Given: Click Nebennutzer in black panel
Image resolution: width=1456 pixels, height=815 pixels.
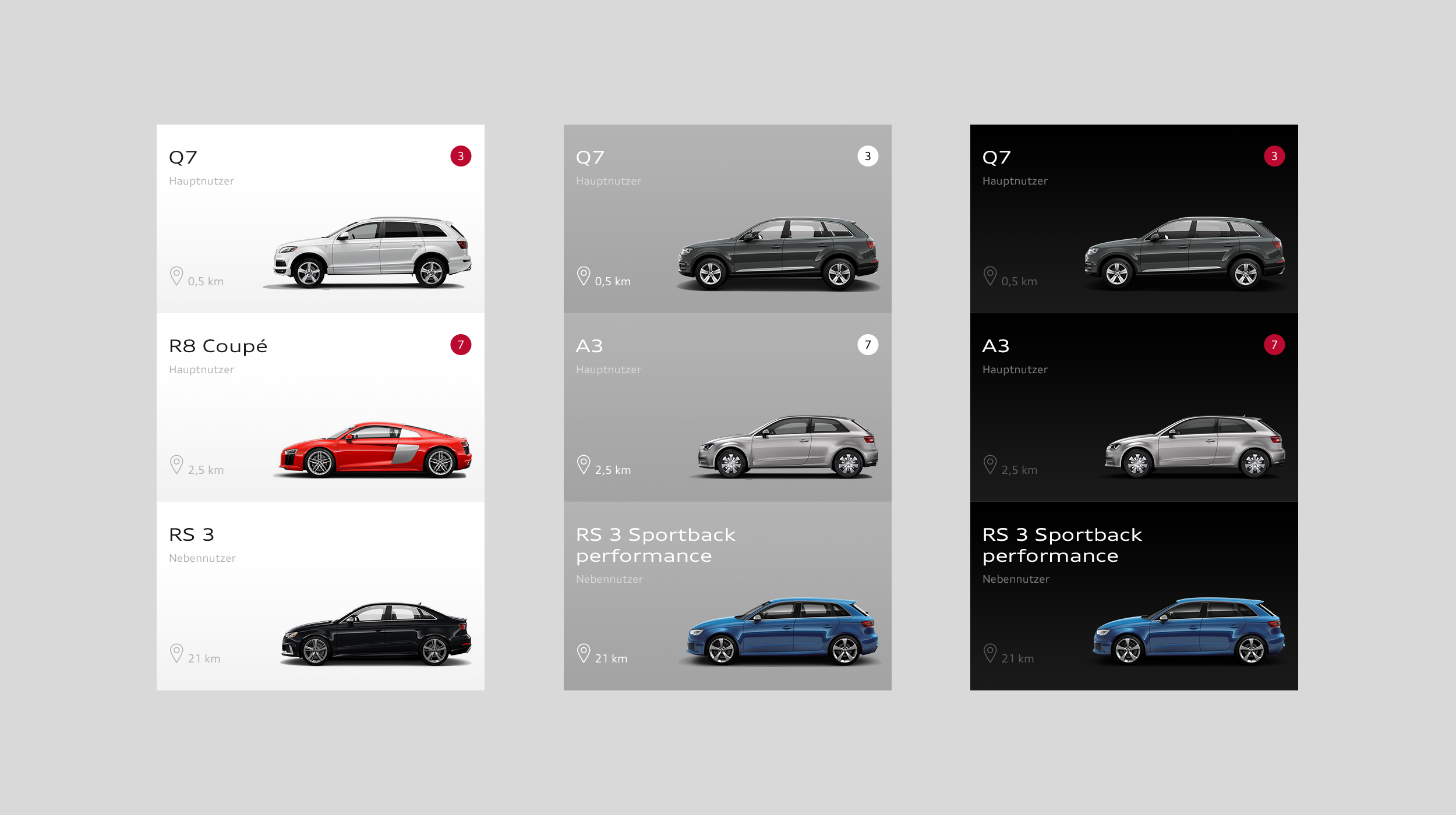Looking at the screenshot, I should (x=1016, y=579).
